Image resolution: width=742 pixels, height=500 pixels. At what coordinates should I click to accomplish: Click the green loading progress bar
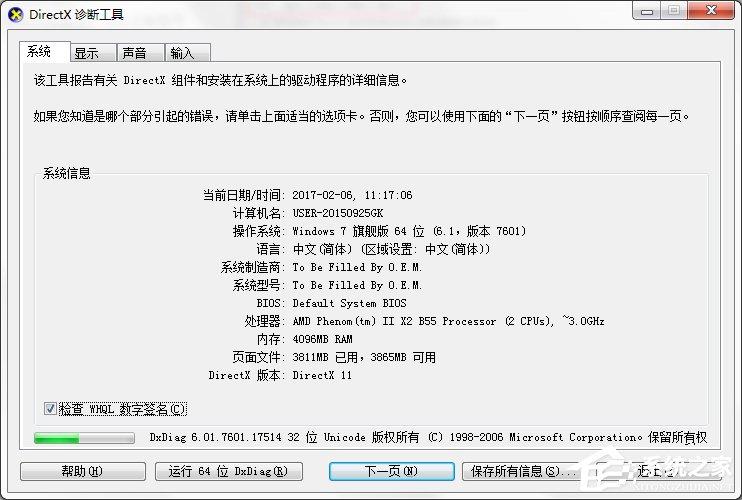click(x=84, y=438)
